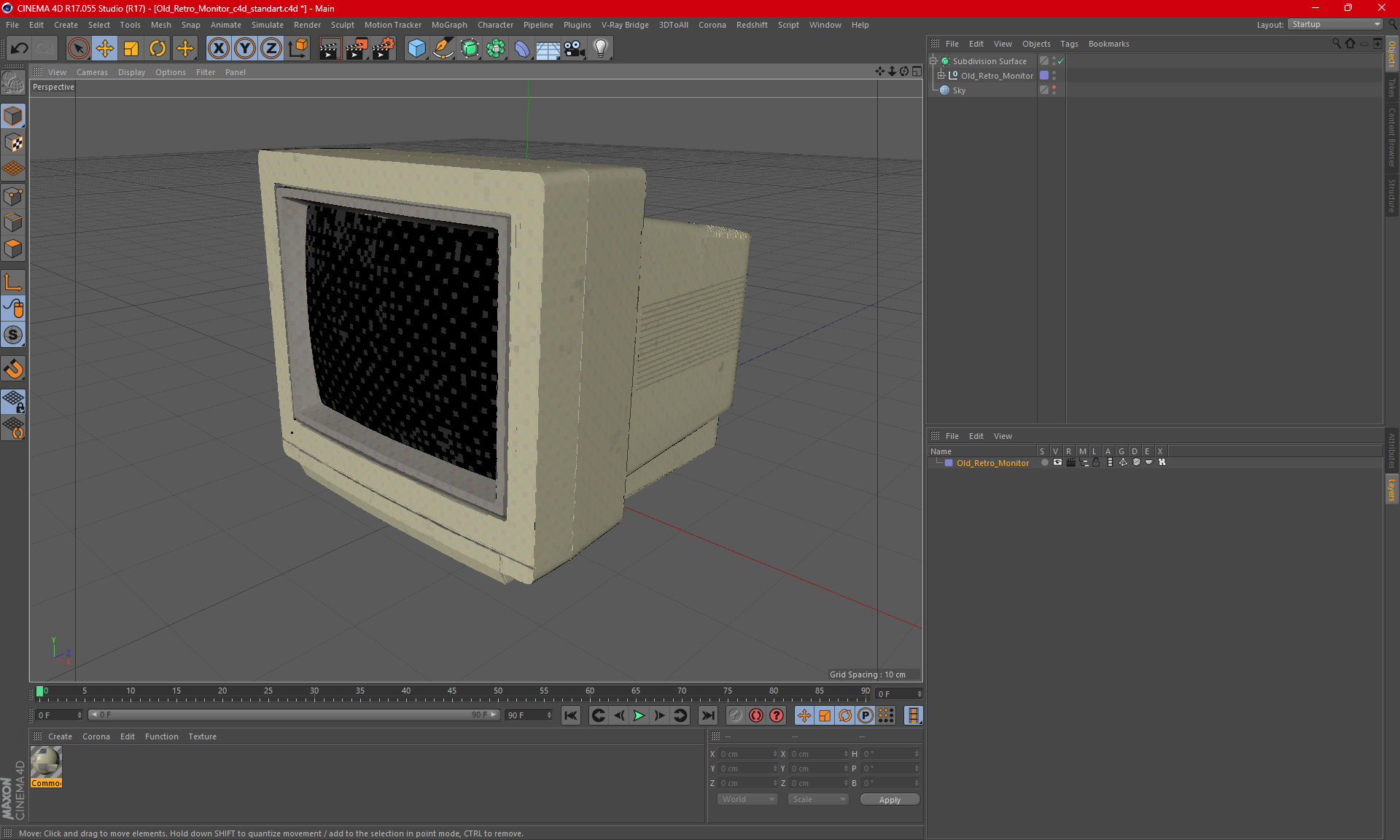Open the vertical Takes tab
The image size is (1400, 840).
click(x=1391, y=87)
